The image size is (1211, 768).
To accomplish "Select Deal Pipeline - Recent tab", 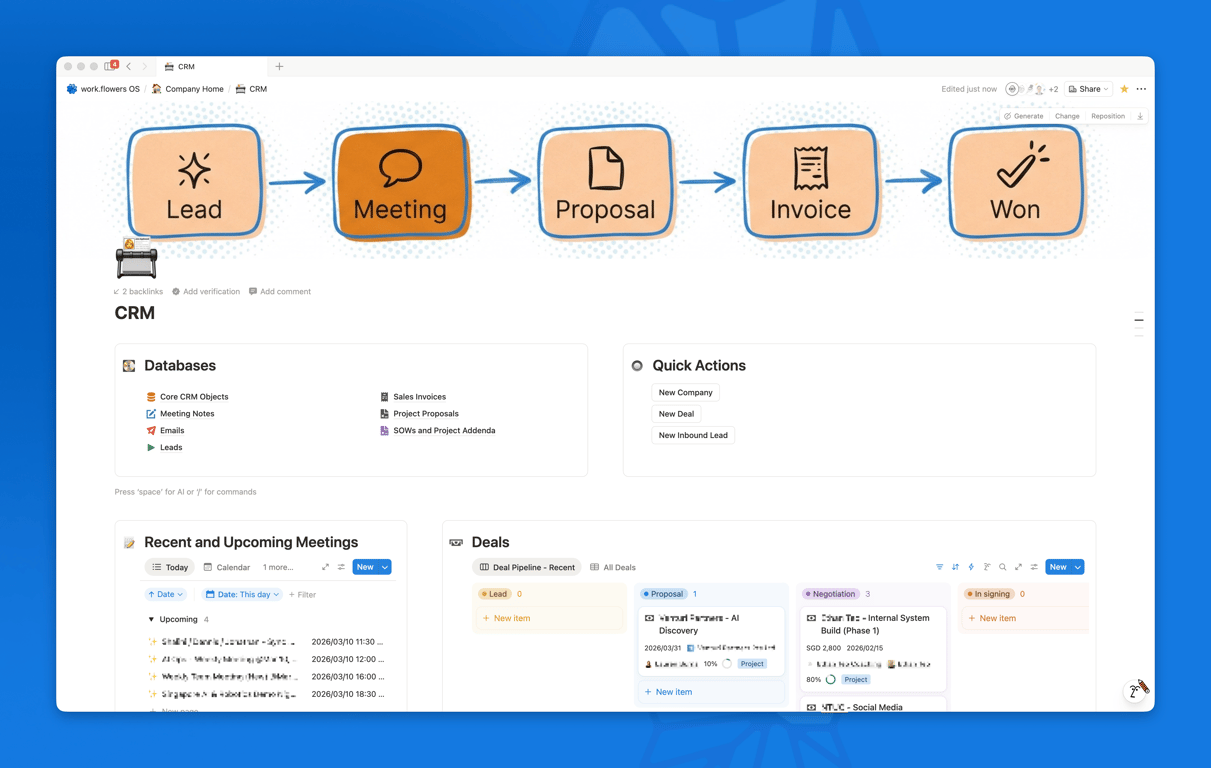I will (x=527, y=567).
